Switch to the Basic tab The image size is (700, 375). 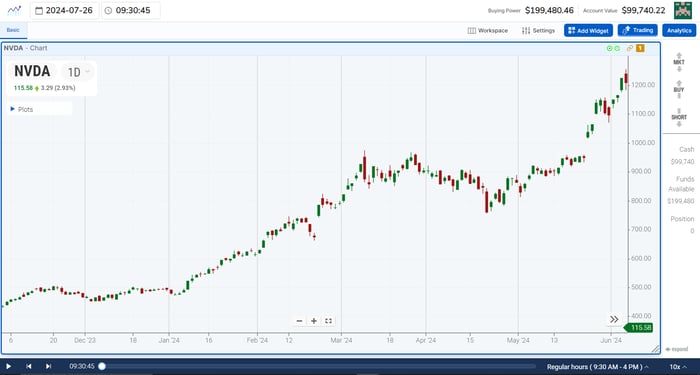pyautogui.click(x=13, y=30)
